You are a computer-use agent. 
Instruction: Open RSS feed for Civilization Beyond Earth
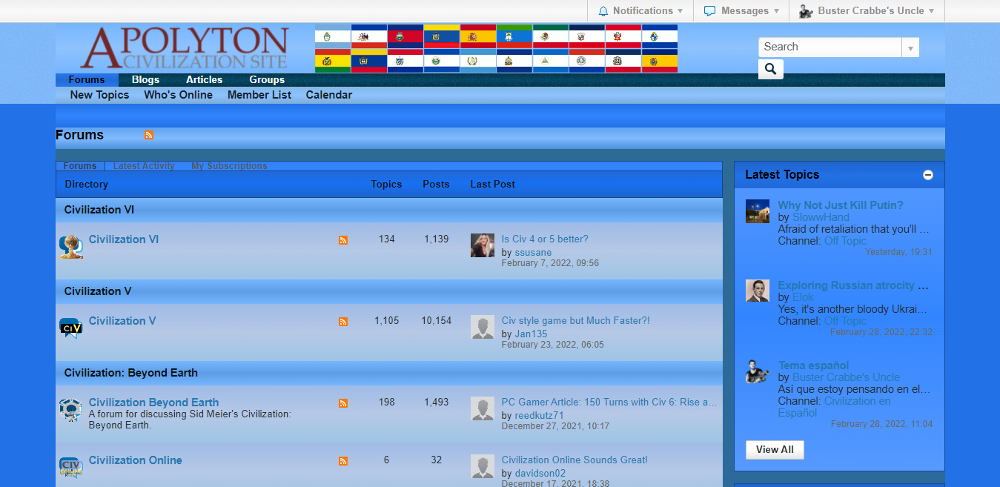[343, 404]
